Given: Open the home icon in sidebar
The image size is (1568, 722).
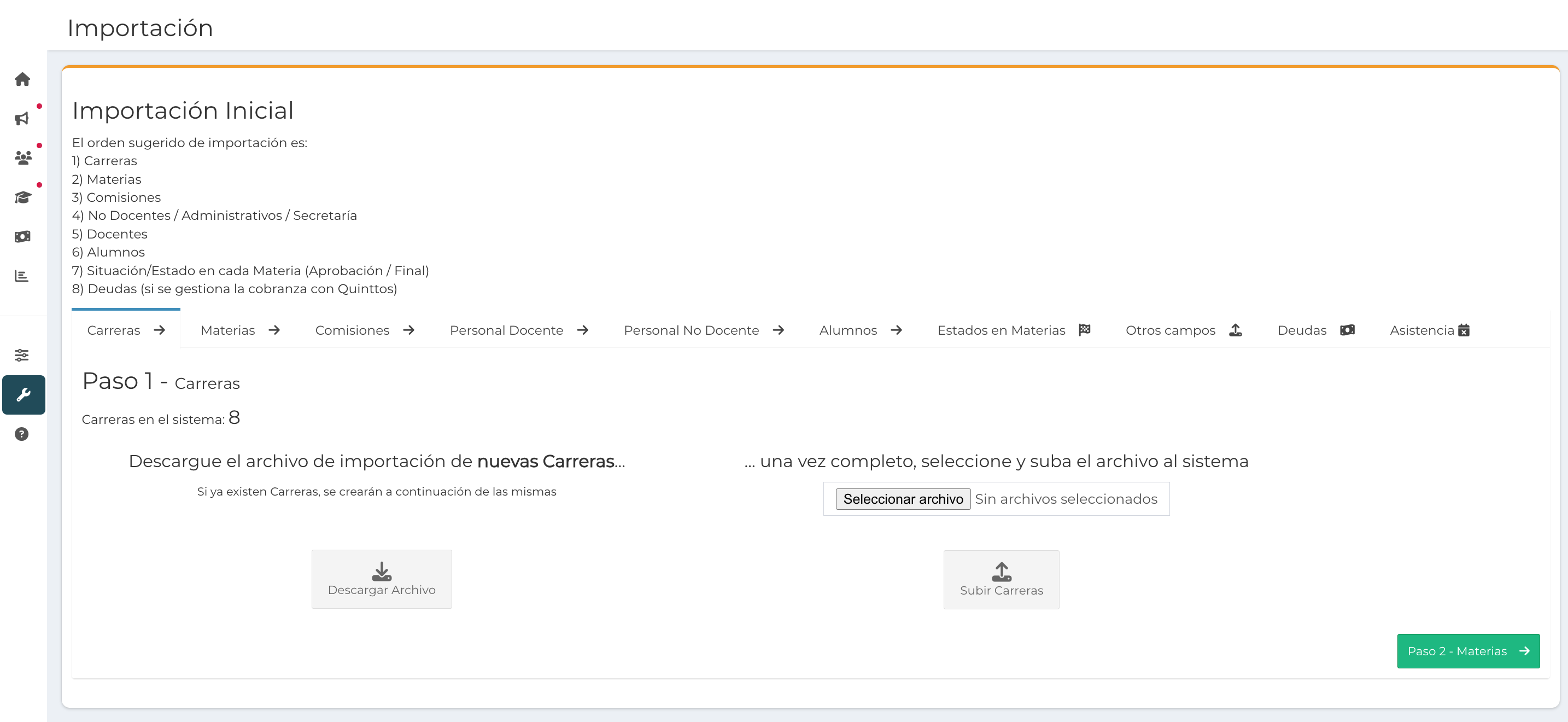Looking at the screenshot, I should (22, 79).
